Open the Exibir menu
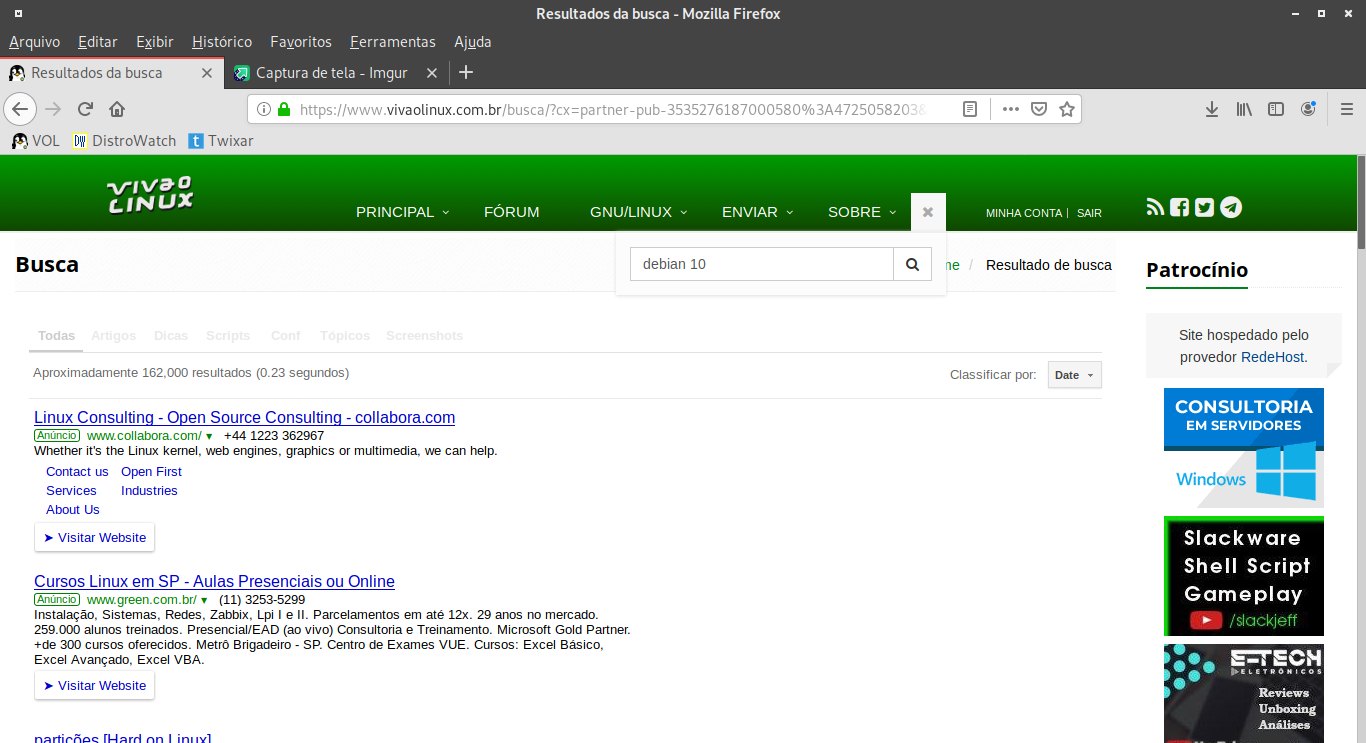 (x=155, y=42)
